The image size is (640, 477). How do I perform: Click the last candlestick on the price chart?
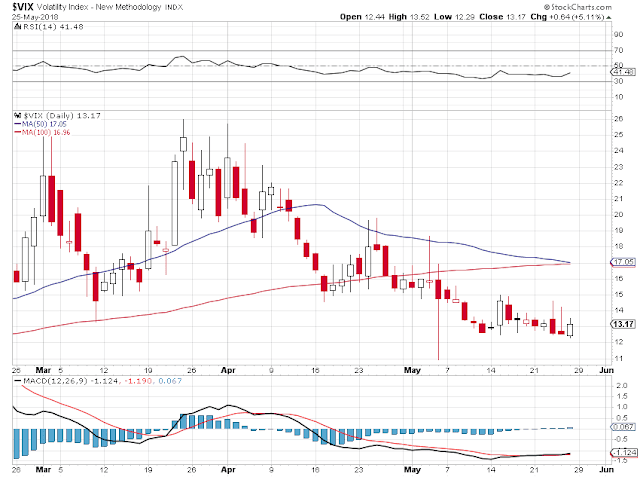570,328
